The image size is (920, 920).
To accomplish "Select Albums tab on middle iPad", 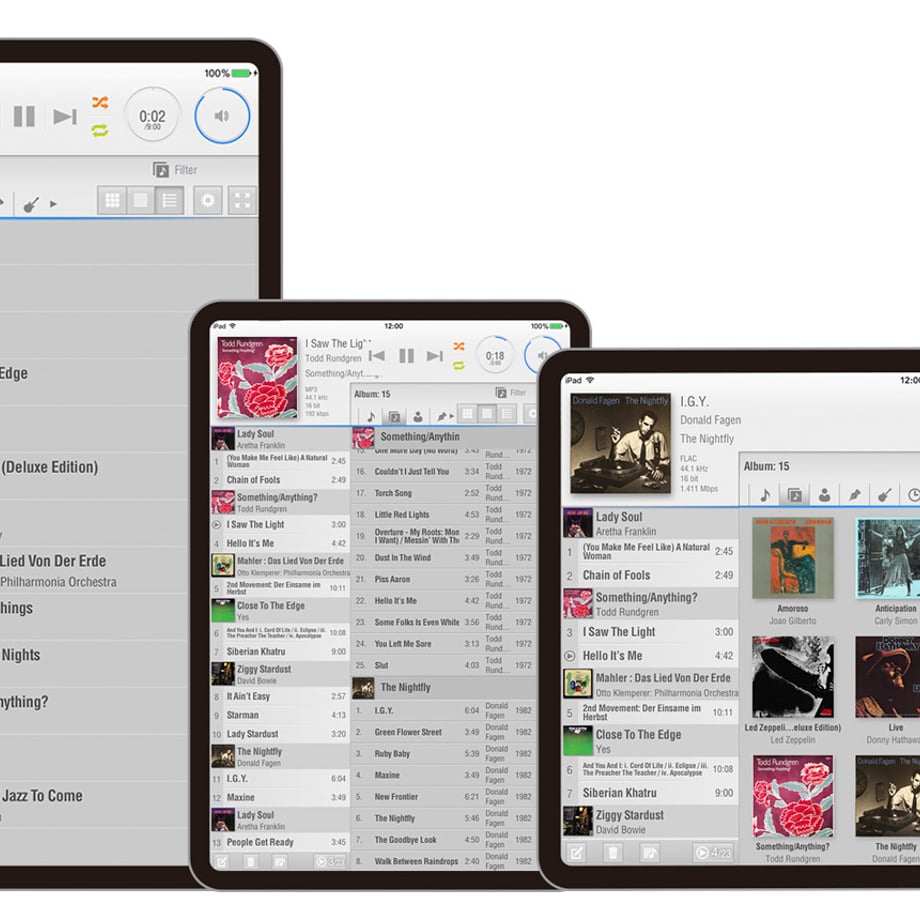I will pos(394,417).
